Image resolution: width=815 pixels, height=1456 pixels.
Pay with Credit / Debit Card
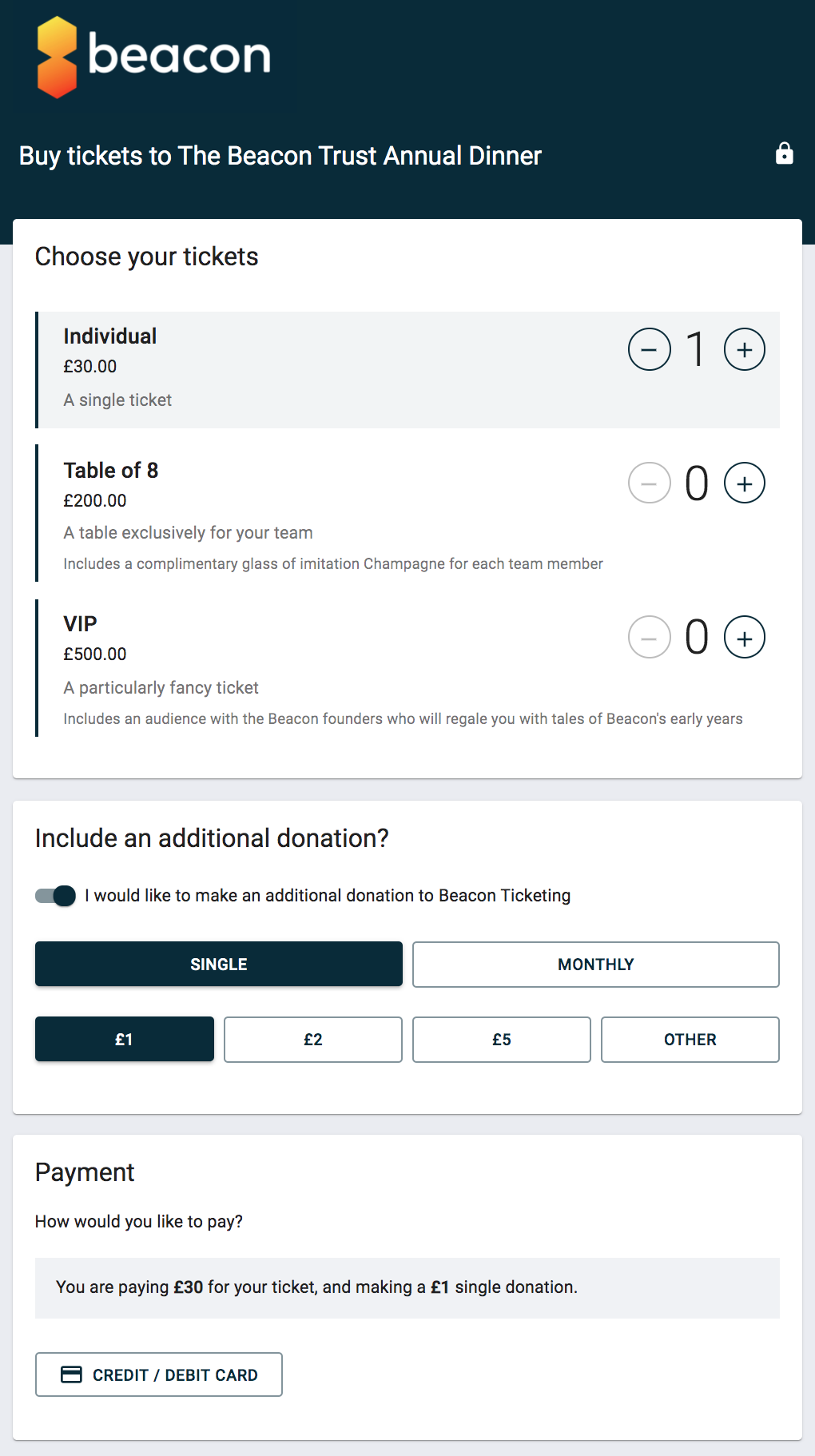[x=158, y=1374]
